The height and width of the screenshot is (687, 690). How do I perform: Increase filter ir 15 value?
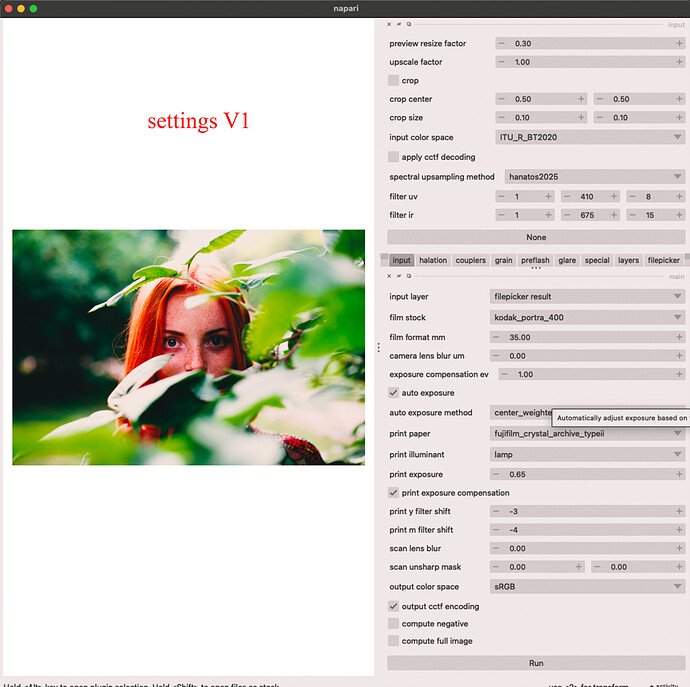tap(679, 215)
